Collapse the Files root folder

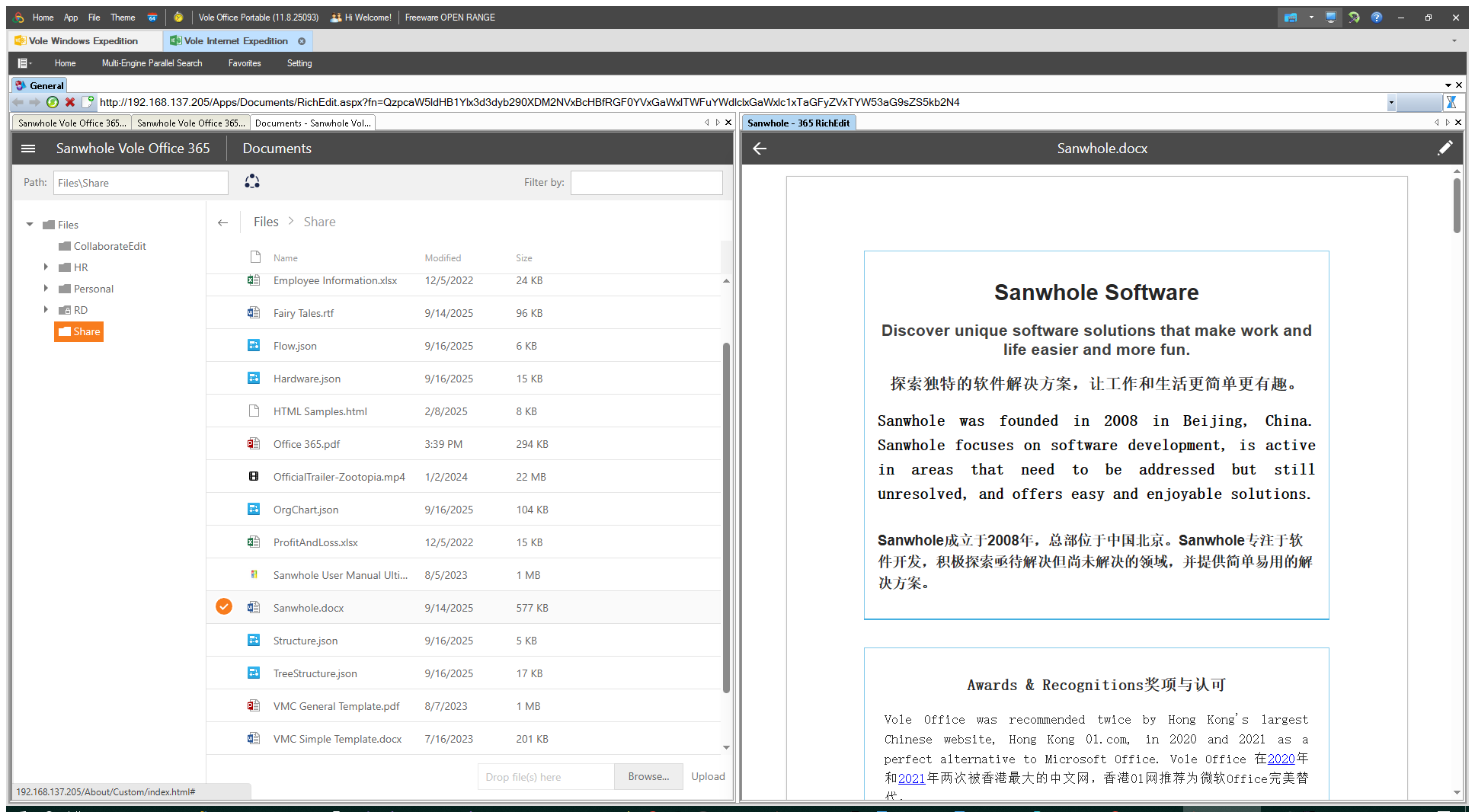(x=30, y=225)
